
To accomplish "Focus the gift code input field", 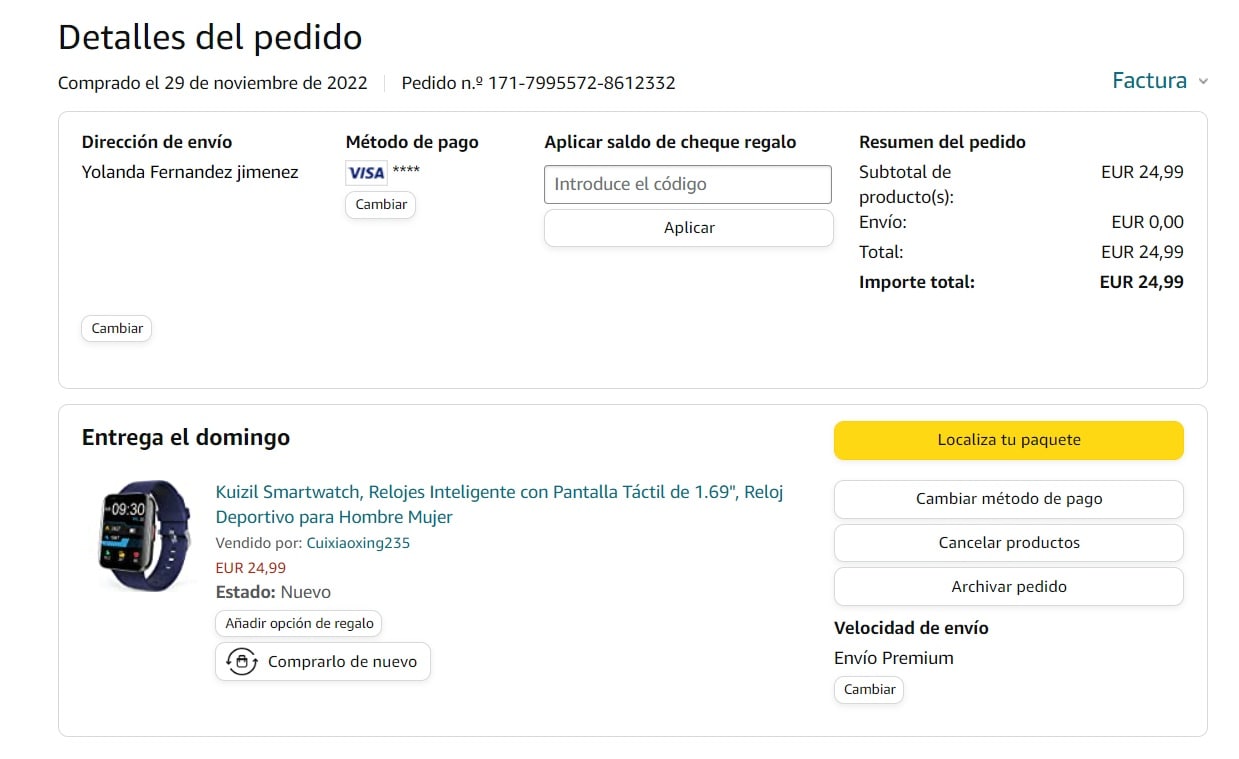I will pyautogui.click(x=688, y=184).
